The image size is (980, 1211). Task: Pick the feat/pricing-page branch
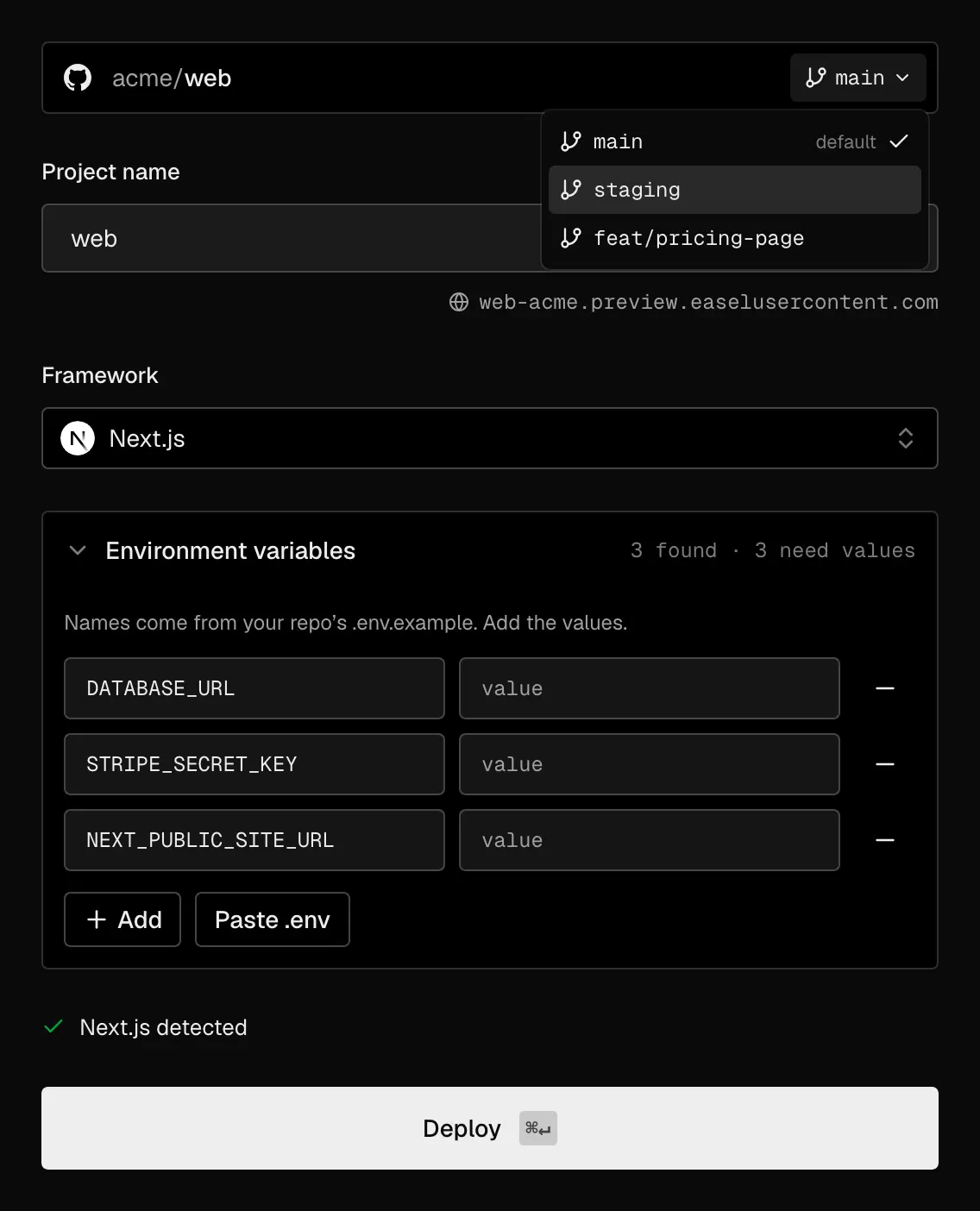[x=735, y=238]
